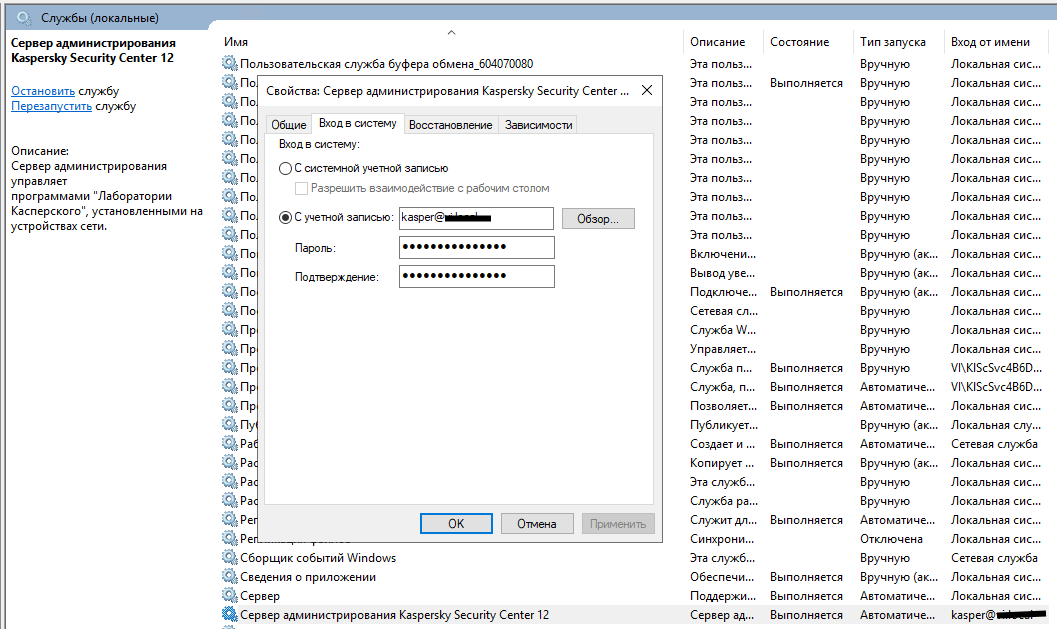
Task: Click Служба ра... description cell
Action: click(723, 502)
